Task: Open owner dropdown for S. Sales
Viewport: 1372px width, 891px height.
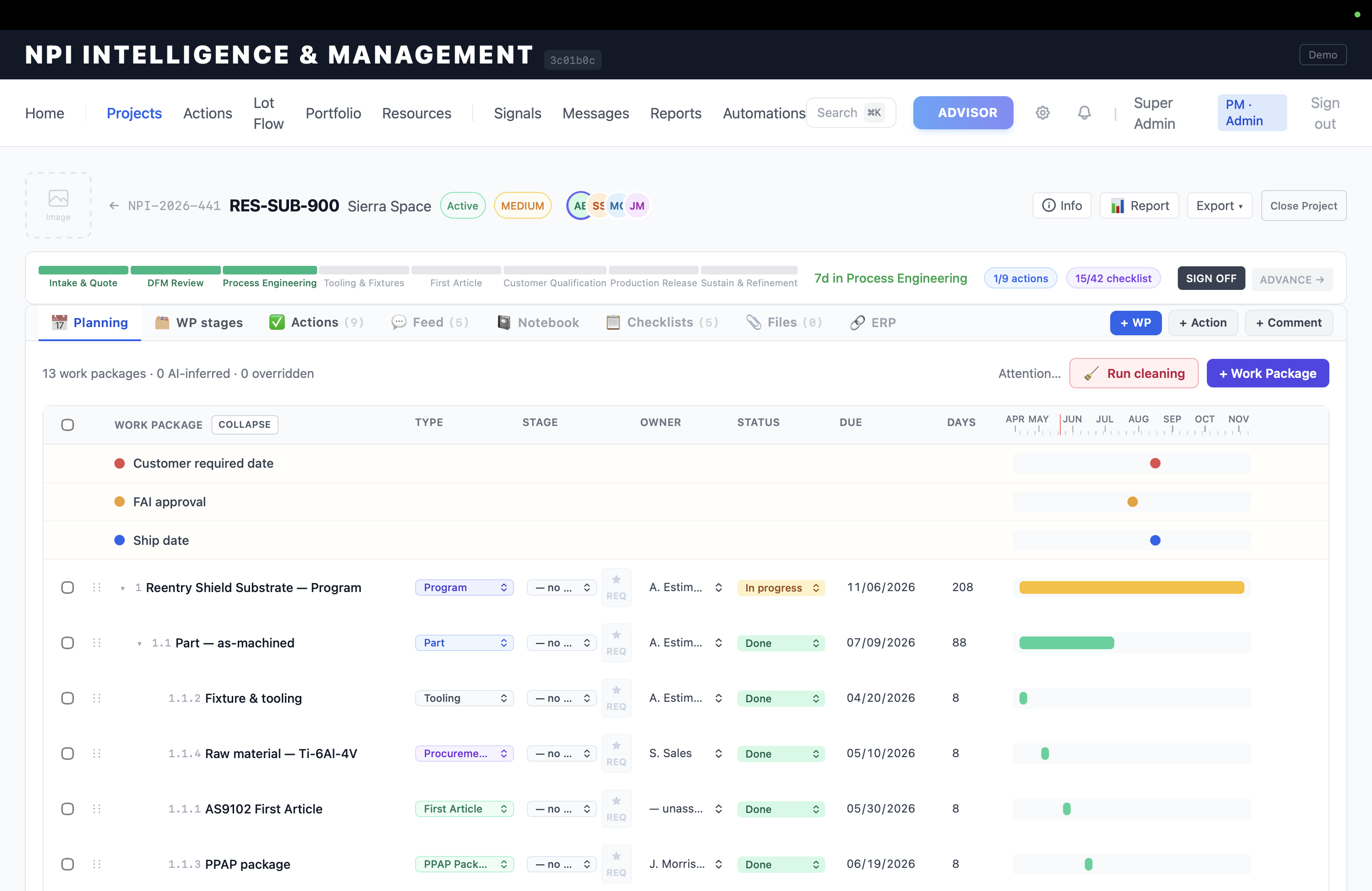Action: 686,753
